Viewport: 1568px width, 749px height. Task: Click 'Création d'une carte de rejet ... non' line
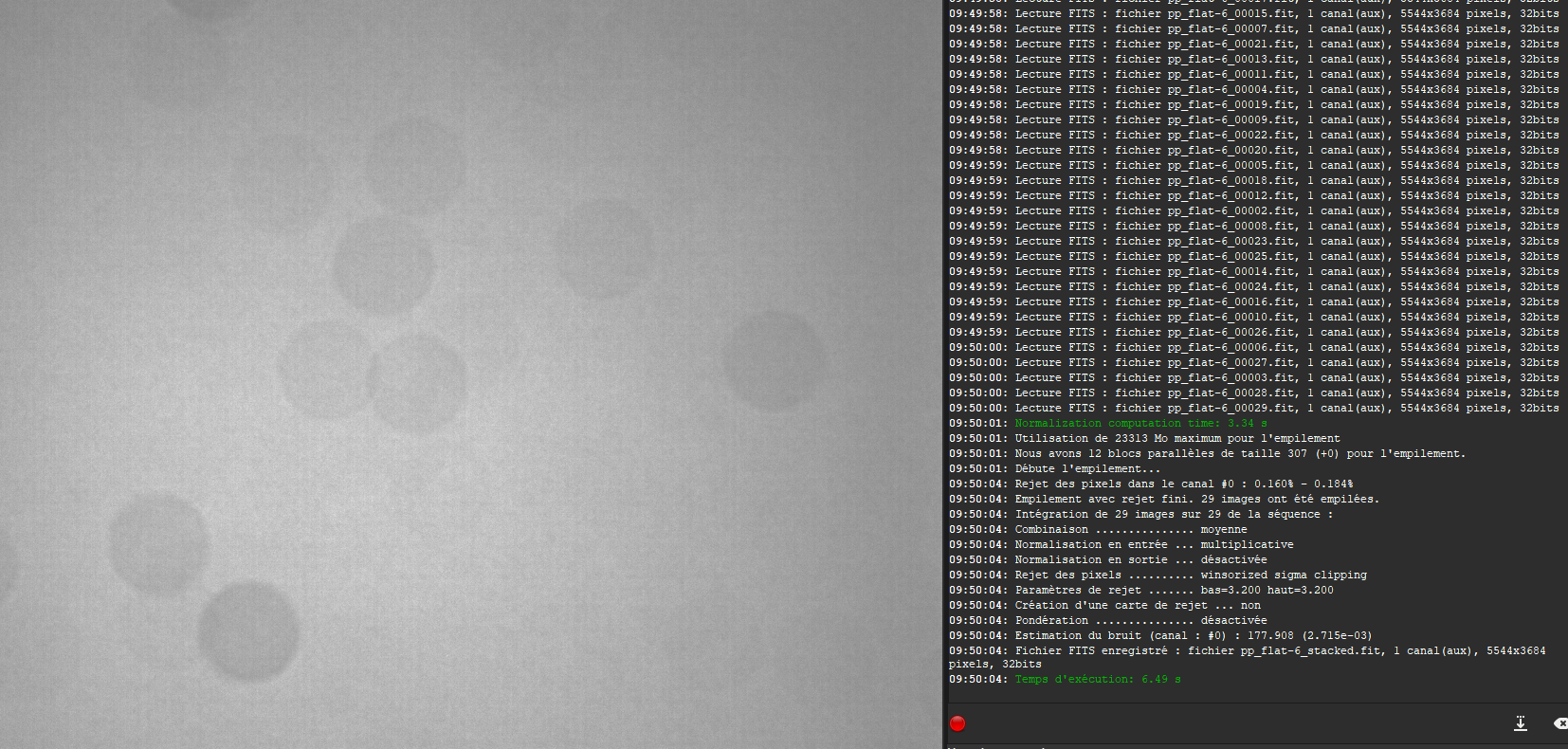point(1104,605)
